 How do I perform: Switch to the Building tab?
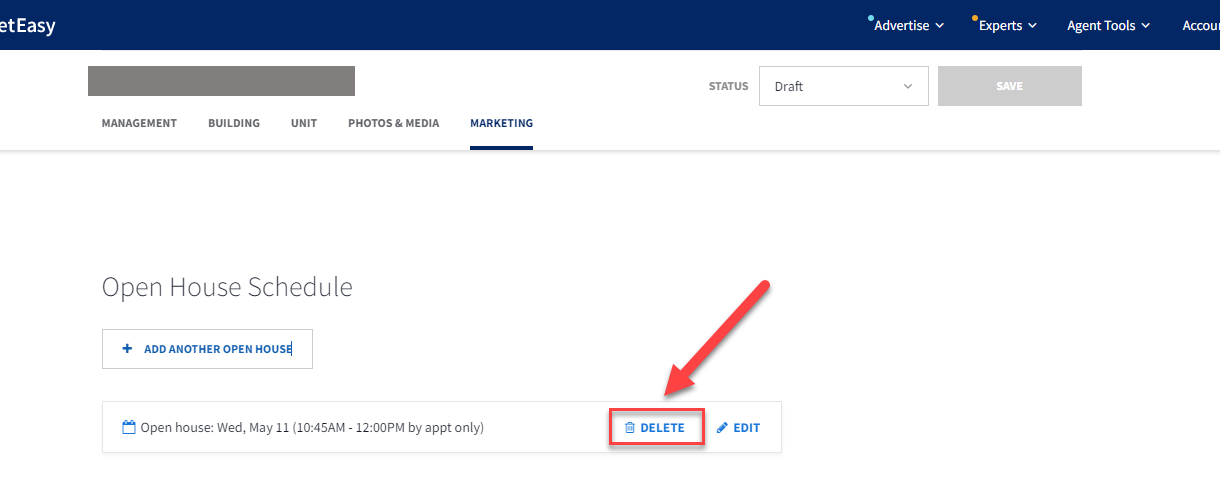pos(234,123)
